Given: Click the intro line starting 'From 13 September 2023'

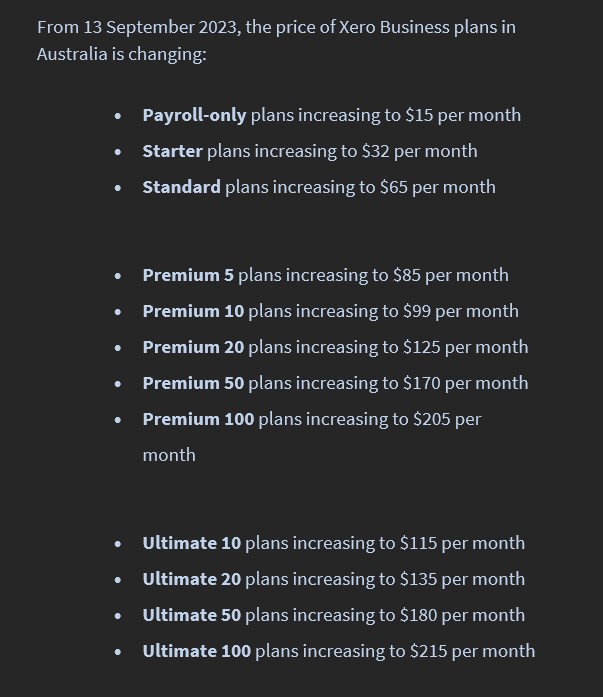Looking at the screenshot, I should pyautogui.click(x=276, y=27).
